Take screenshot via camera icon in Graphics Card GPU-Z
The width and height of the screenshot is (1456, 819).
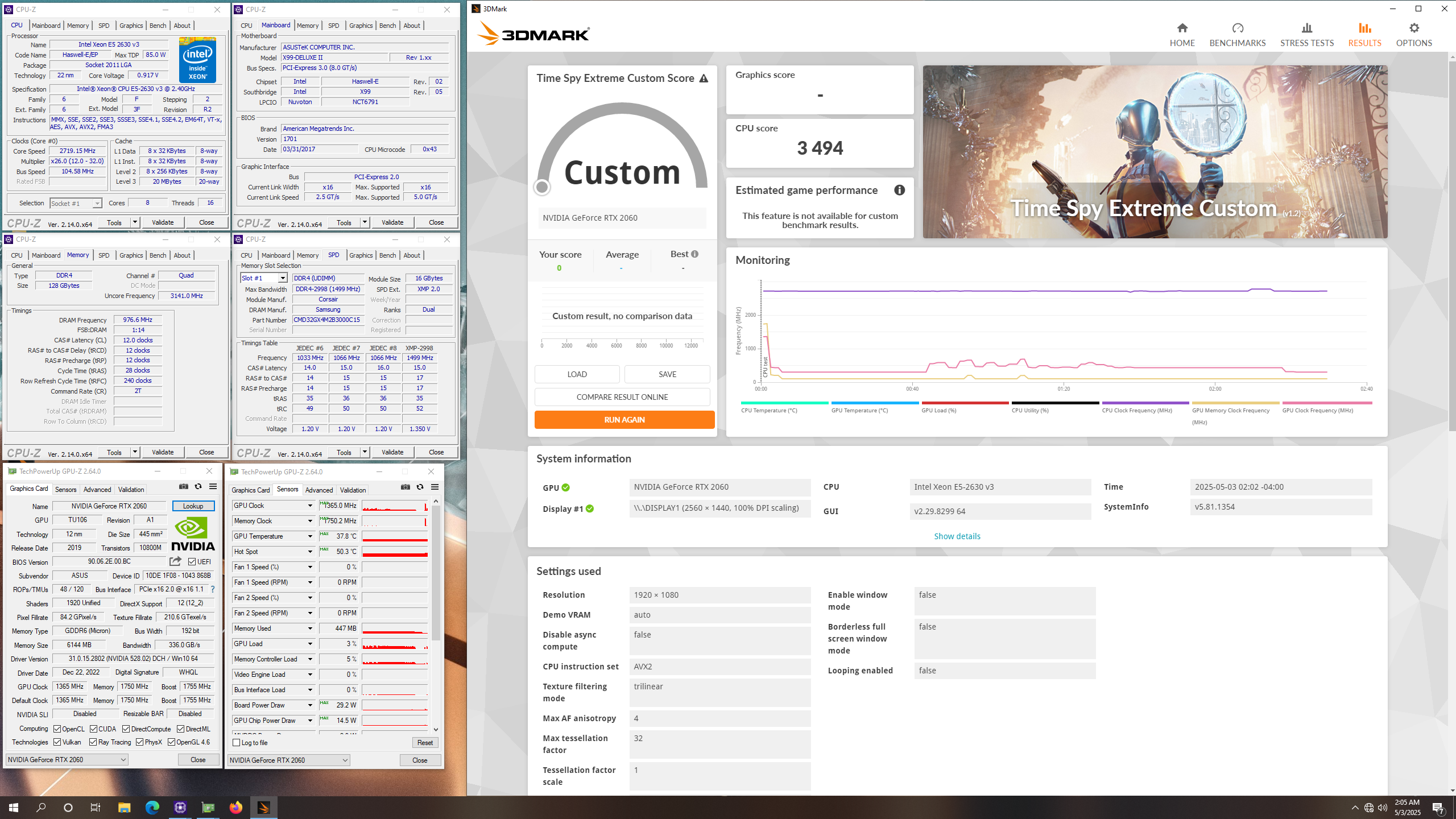[184, 486]
